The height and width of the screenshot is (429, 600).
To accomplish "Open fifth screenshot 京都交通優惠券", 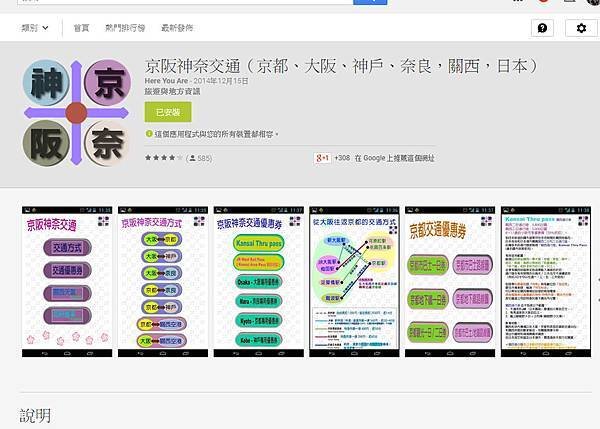I will click(x=450, y=282).
